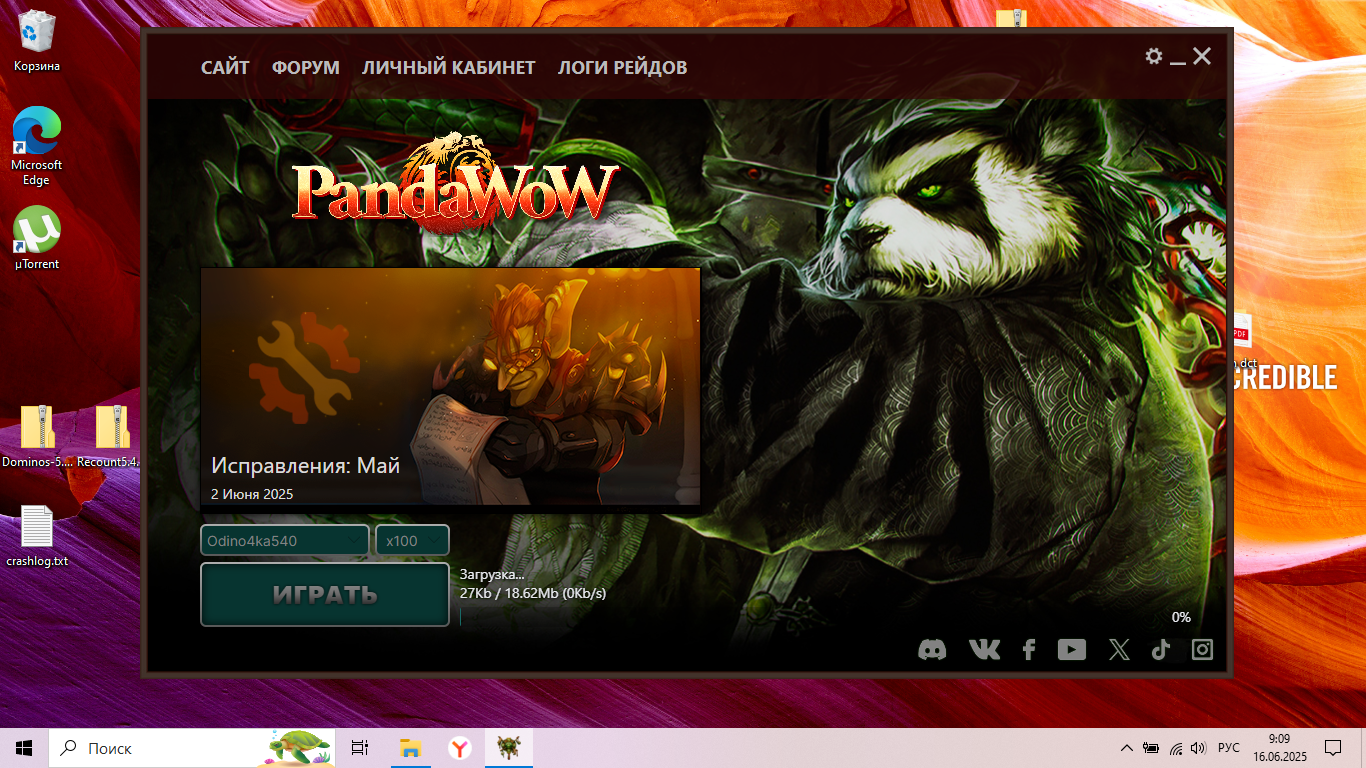Open the VK social icon
The width and height of the screenshot is (1366, 768).
(984, 650)
